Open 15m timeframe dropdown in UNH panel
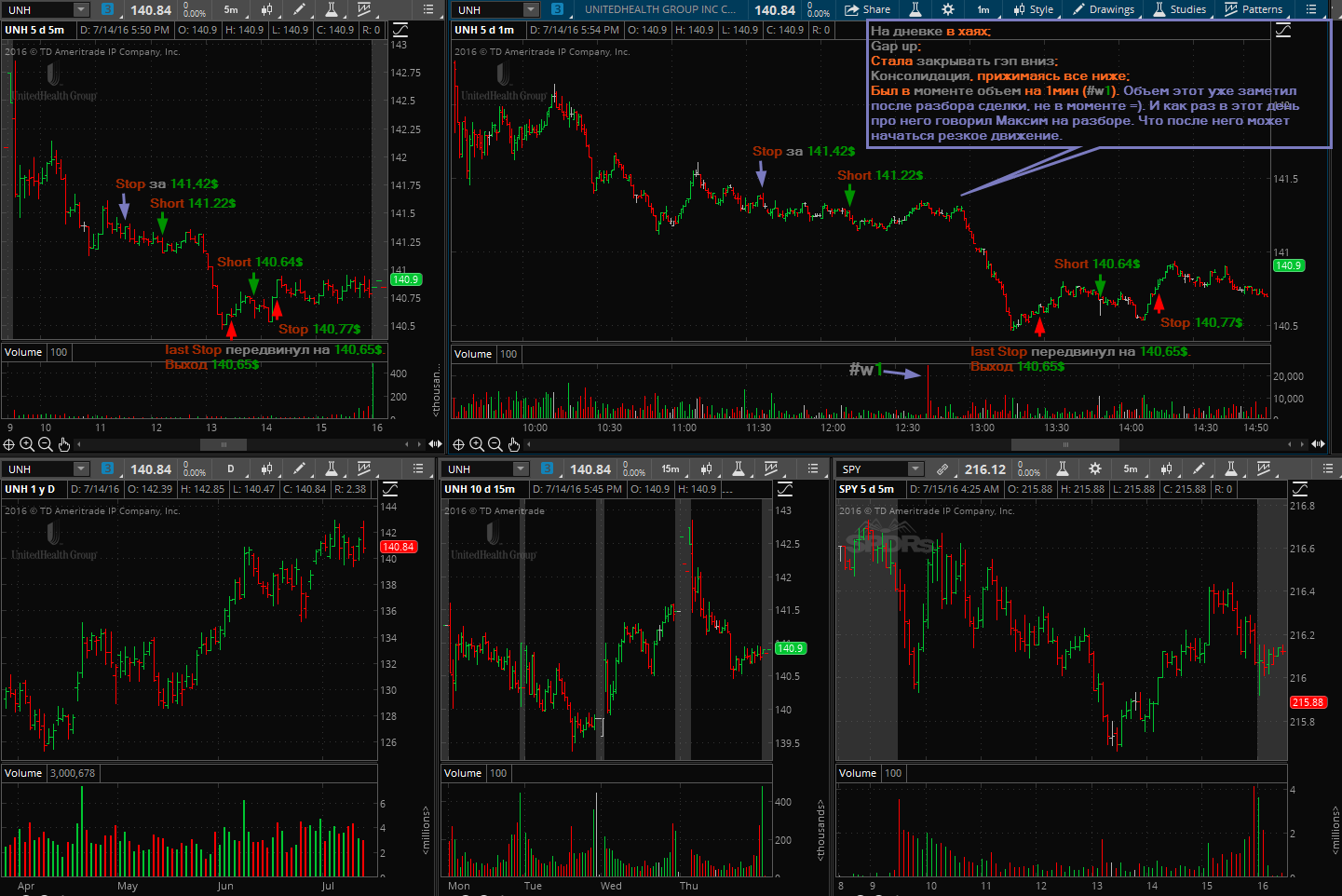1342x896 pixels. coord(671,468)
